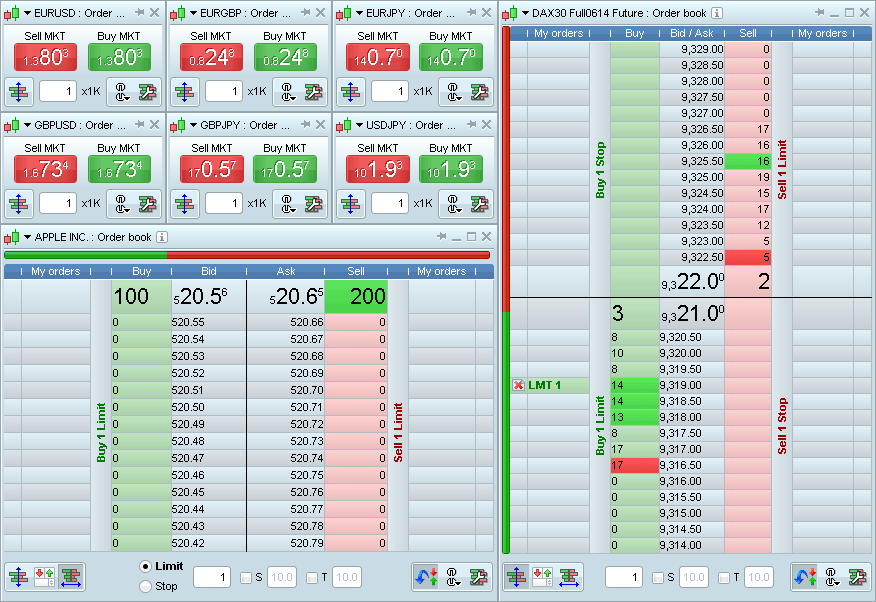Click the info icon next to APPLE INC. title
This screenshot has width=876, height=602.
point(162,238)
